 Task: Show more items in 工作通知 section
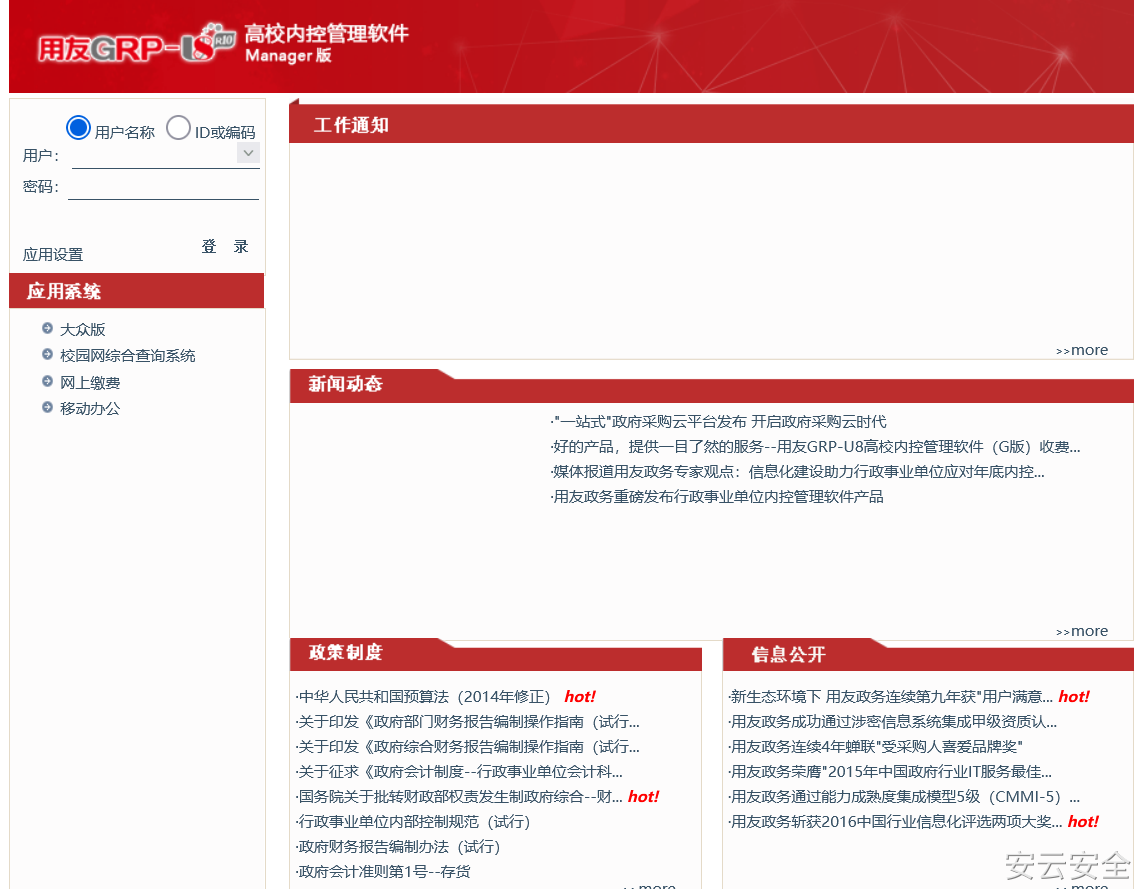point(1082,350)
